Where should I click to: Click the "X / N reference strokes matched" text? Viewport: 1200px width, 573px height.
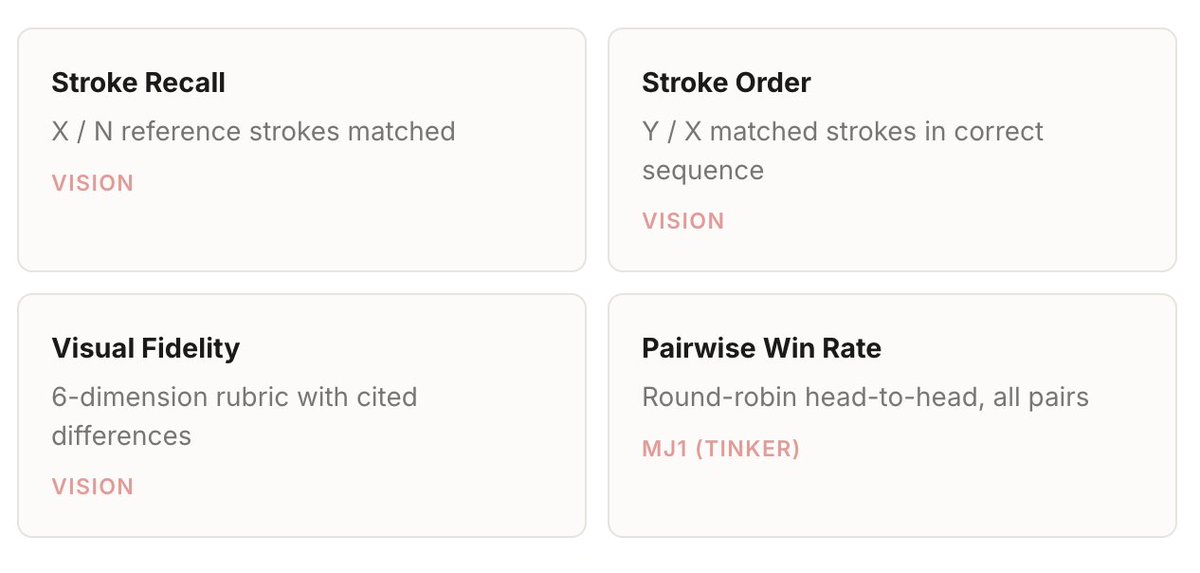coord(253,131)
